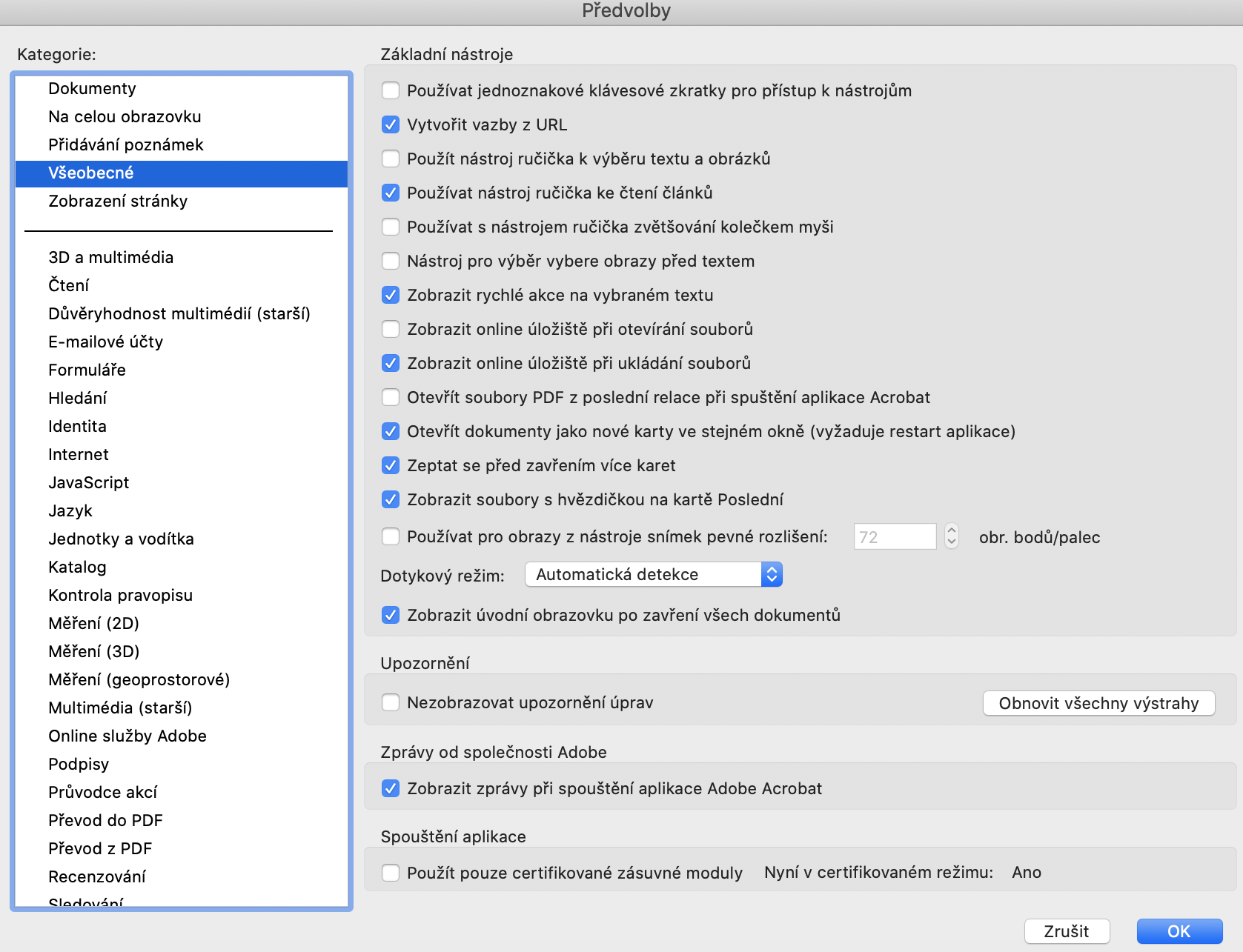Click the resolution value input field

[895, 536]
